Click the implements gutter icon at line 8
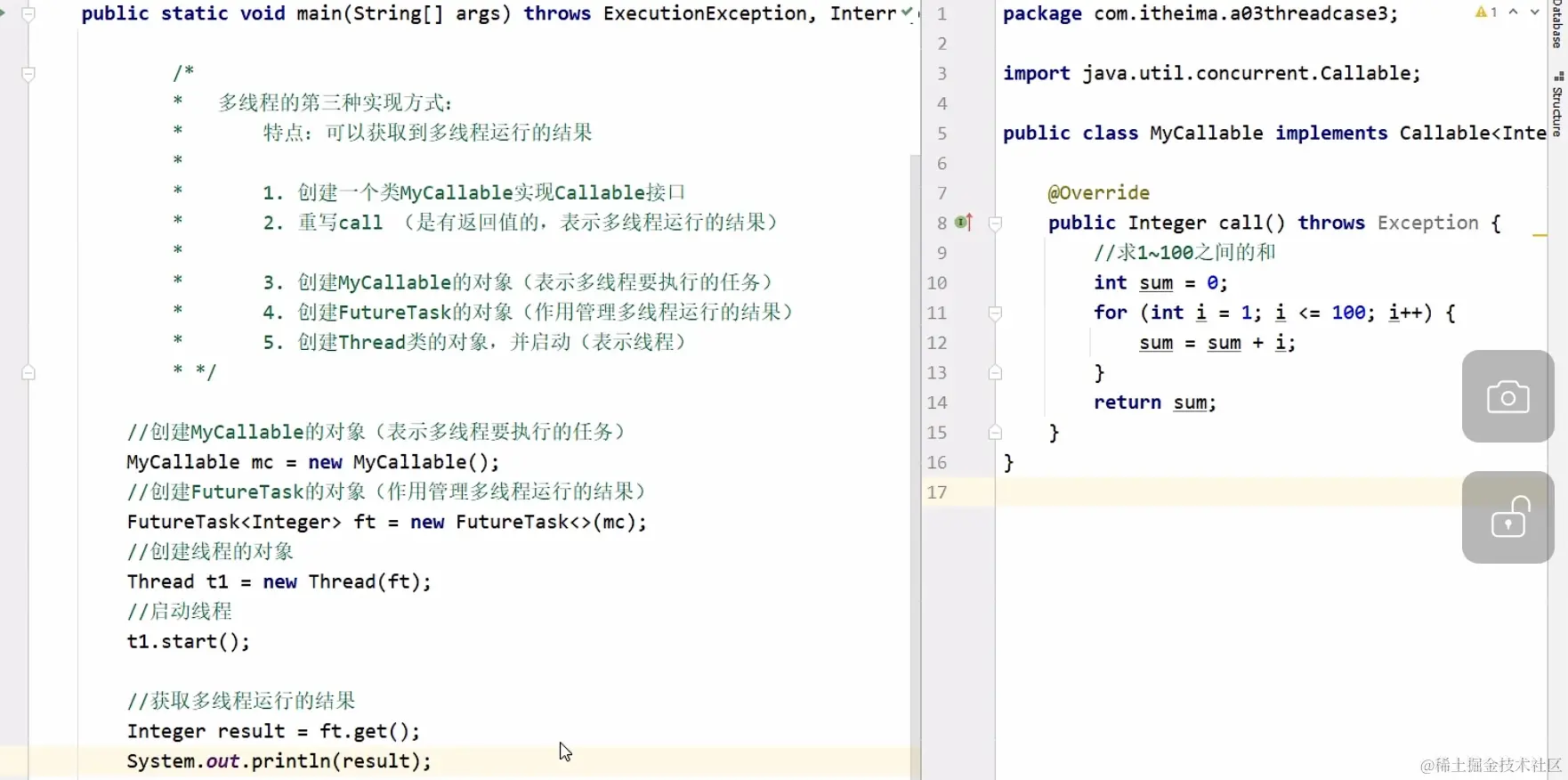This screenshot has width=1568, height=780. click(964, 223)
